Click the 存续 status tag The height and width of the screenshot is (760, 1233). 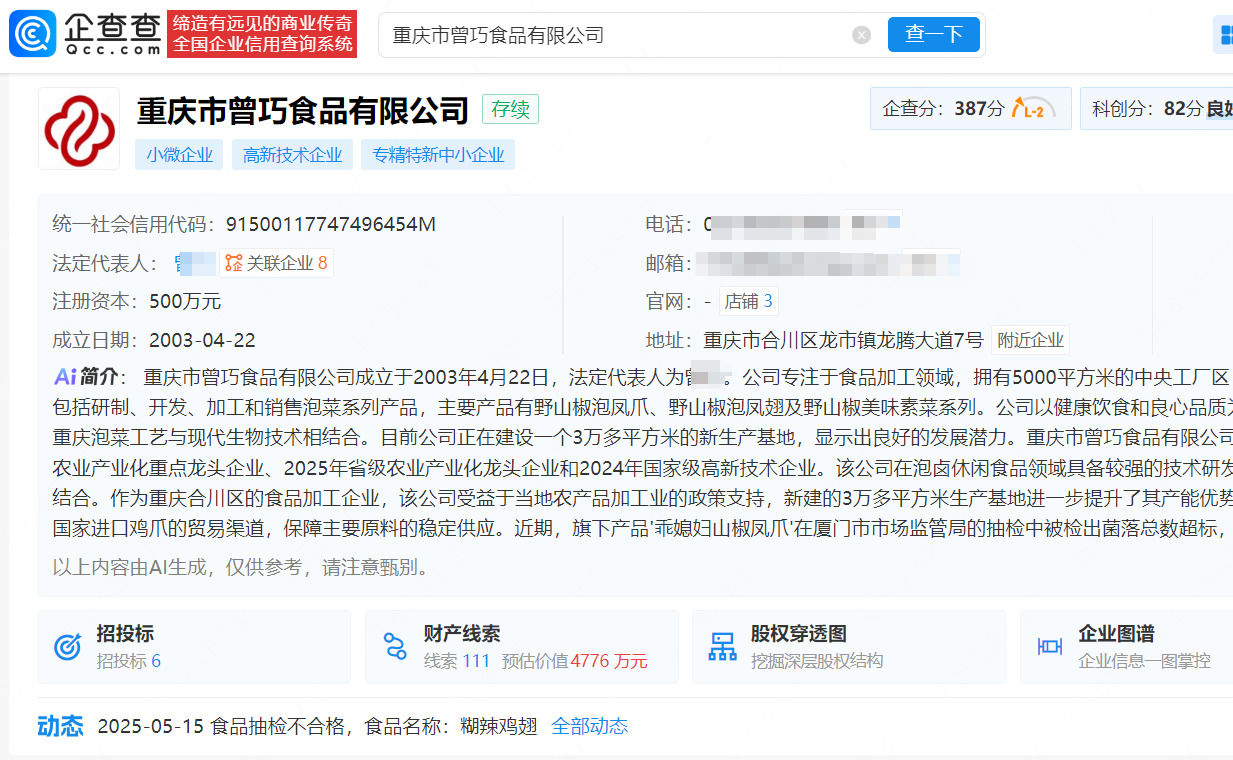click(x=510, y=109)
